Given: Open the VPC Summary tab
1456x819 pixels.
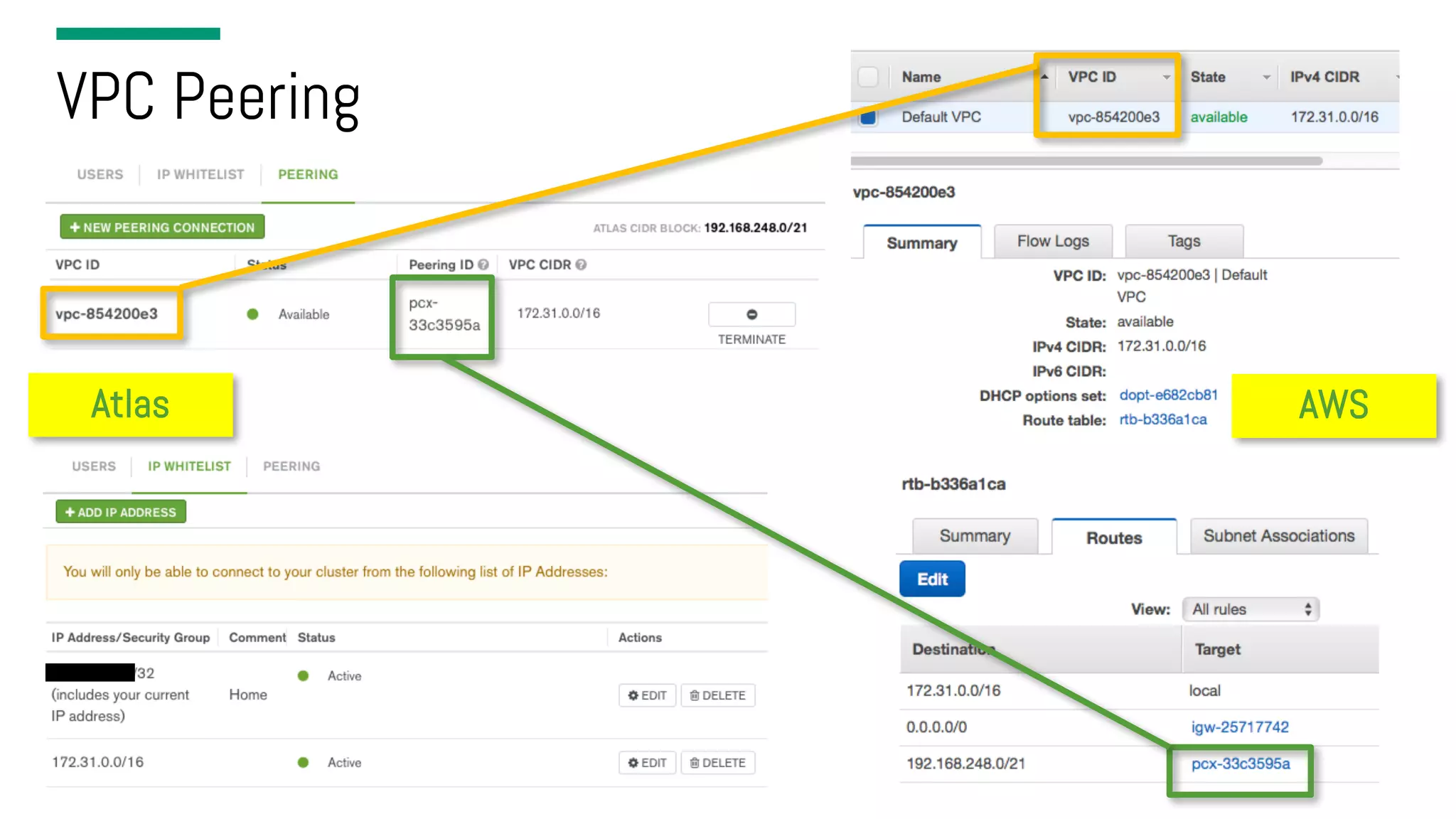Looking at the screenshot, I should coord(922,242).
